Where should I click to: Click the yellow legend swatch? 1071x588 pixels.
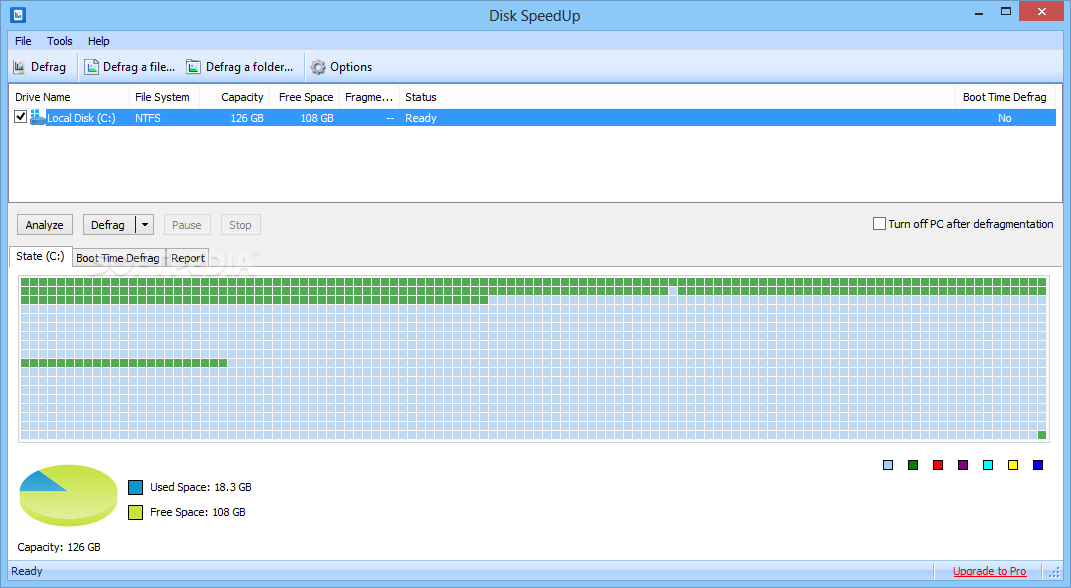pos(1013,465)
